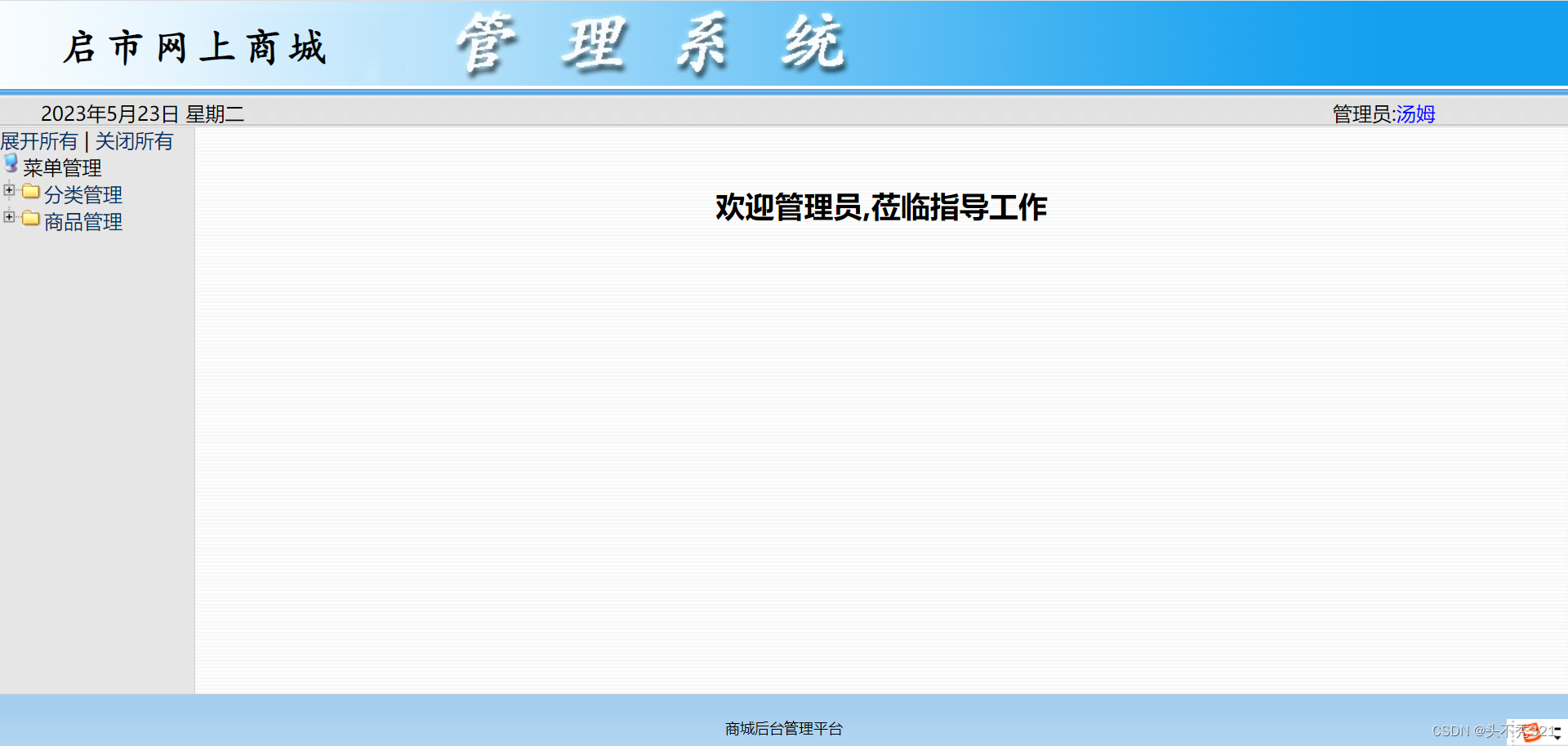
Task: Click the folder icon beside 商品管理
Action: coord(31,219)
